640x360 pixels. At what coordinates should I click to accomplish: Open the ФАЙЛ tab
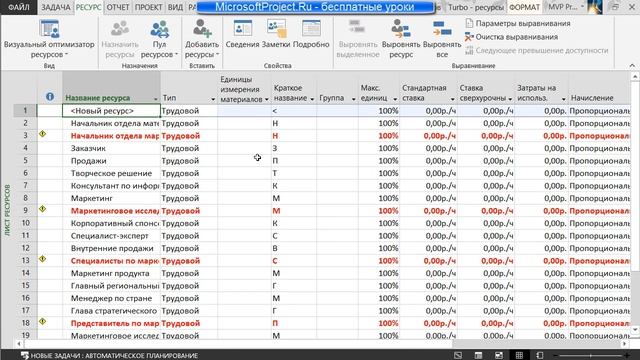[x=19, y=7]
